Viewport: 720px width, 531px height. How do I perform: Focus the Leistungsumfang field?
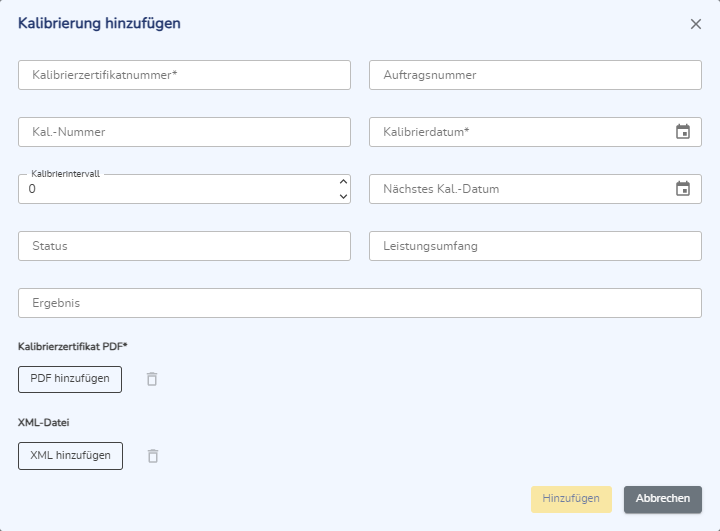point(535,246)
